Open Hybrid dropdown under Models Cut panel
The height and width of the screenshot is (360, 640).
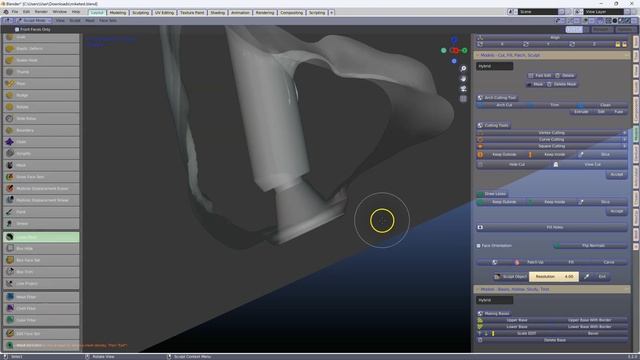(495, 66)
